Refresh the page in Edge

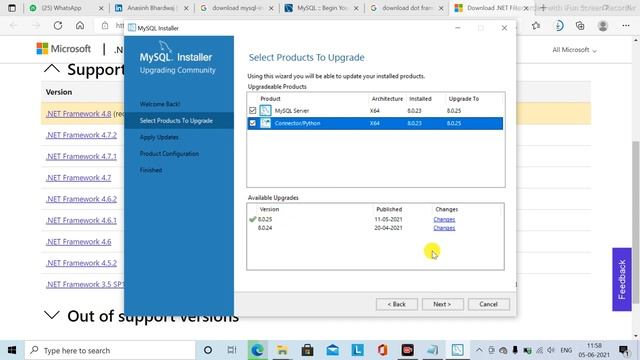click(x=58, y=26)
